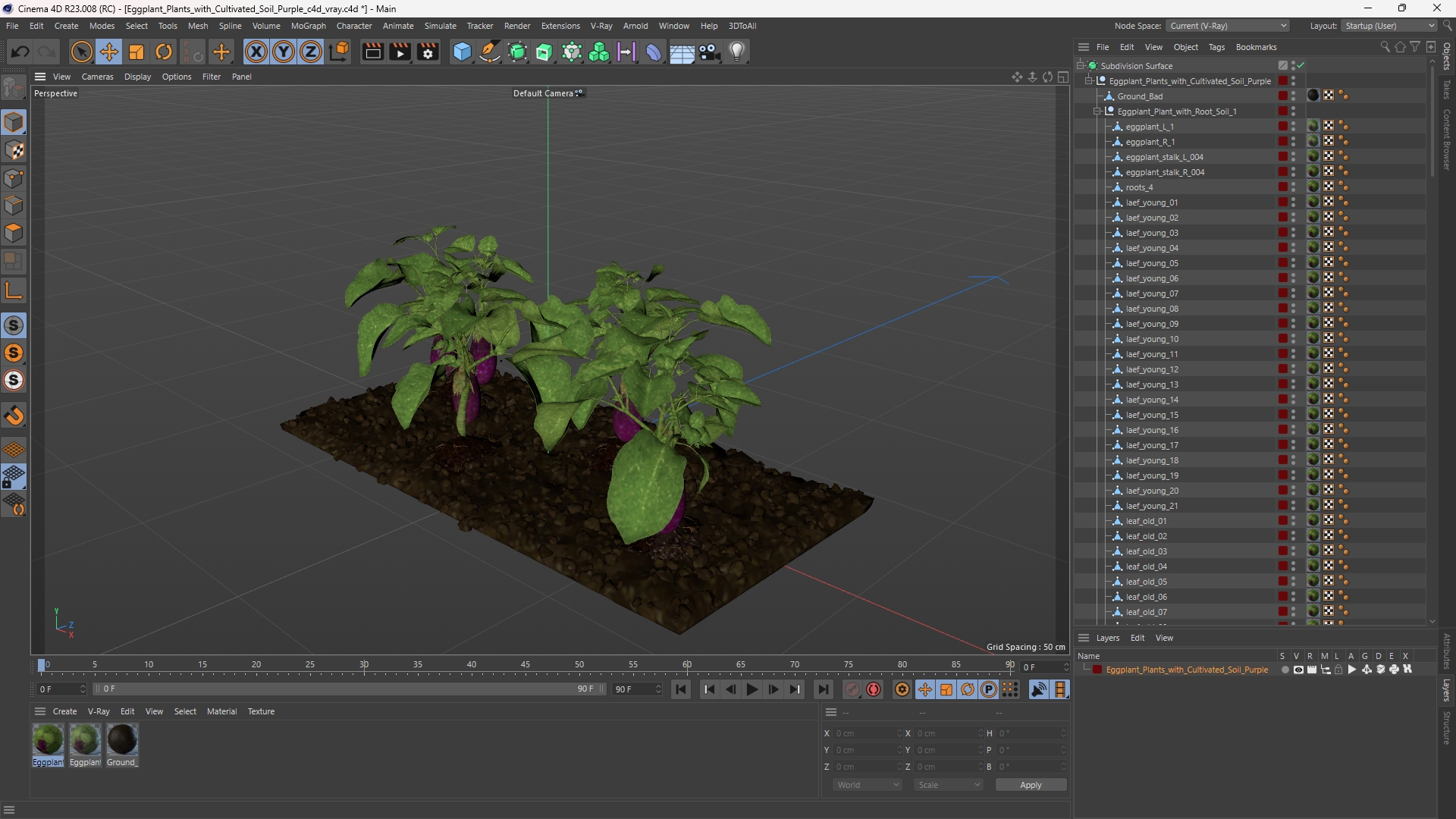Add a Floor scene object icon
Screen dimensions: 1456x819
click(682, 52)
